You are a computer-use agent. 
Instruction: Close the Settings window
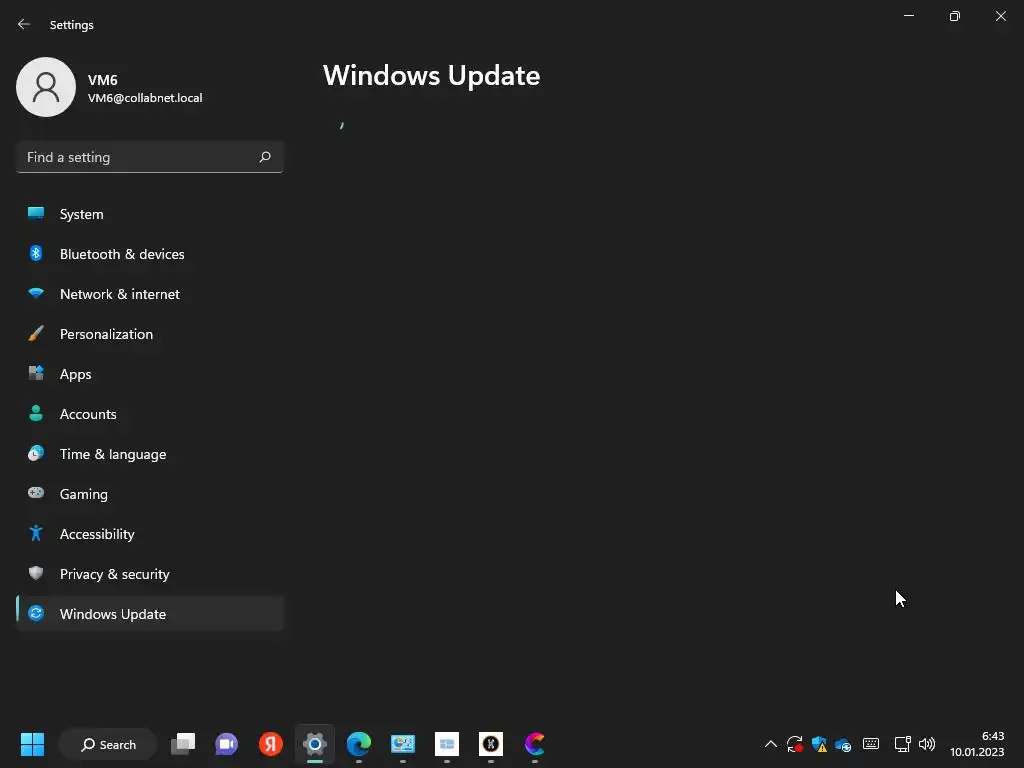point(1000,16)
